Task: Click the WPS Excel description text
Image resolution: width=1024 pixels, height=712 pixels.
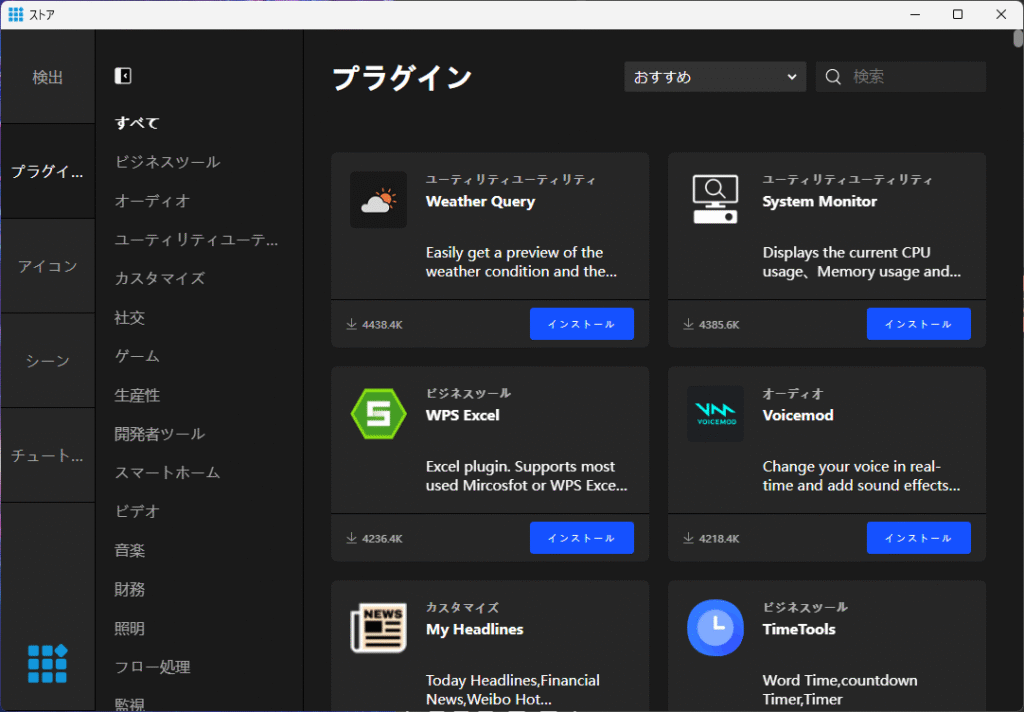Action: (x=526, y=476)
